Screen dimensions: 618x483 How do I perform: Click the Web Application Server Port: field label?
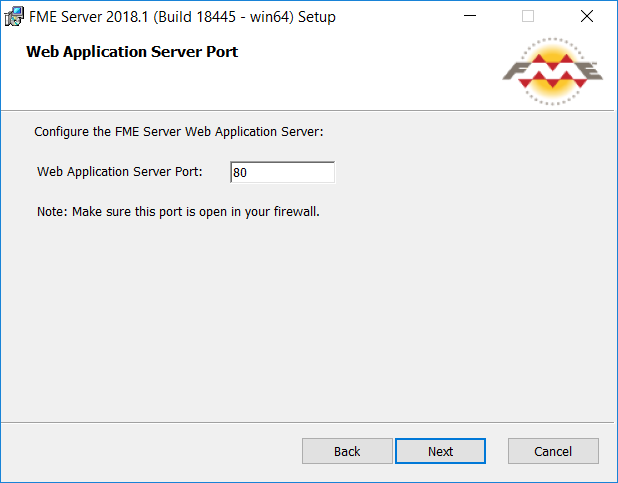[119, 172]
